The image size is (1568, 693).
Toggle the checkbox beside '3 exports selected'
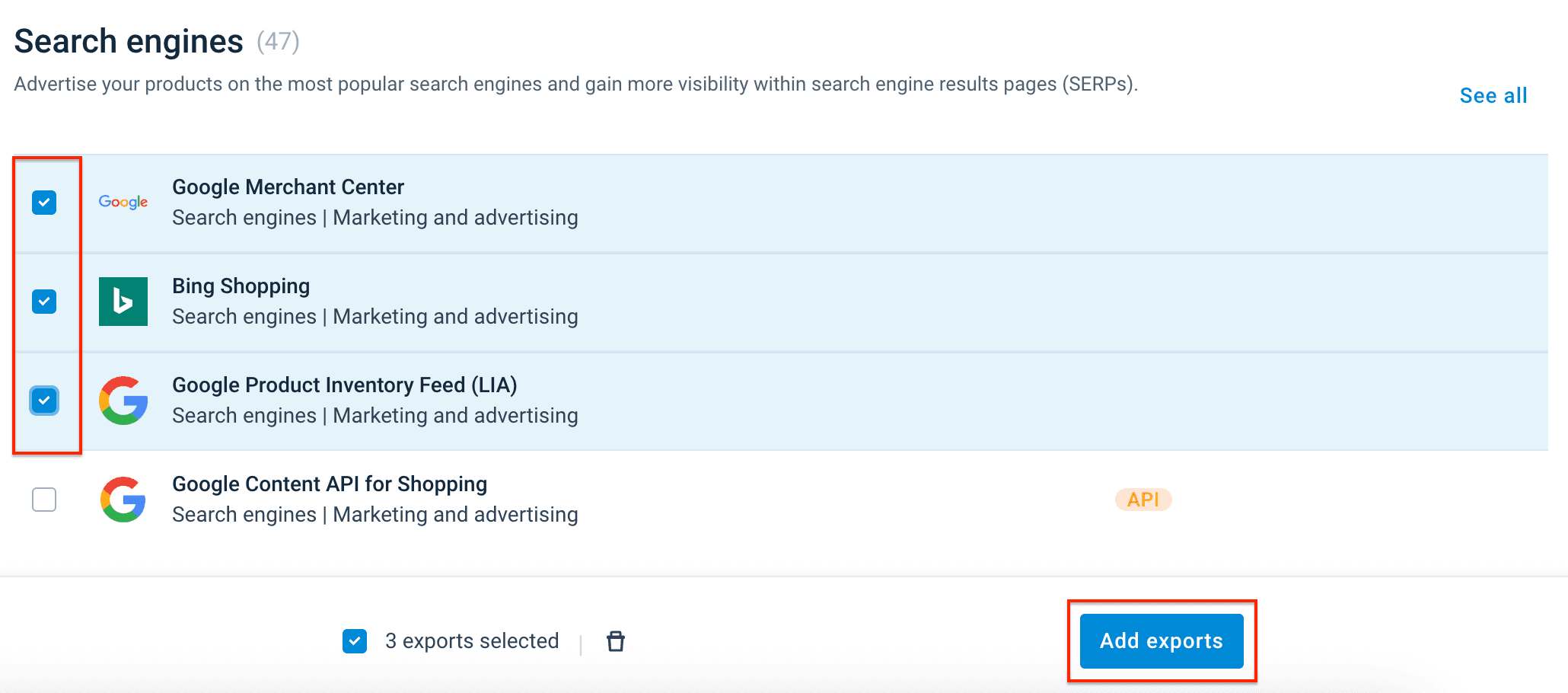click(355, 641)
